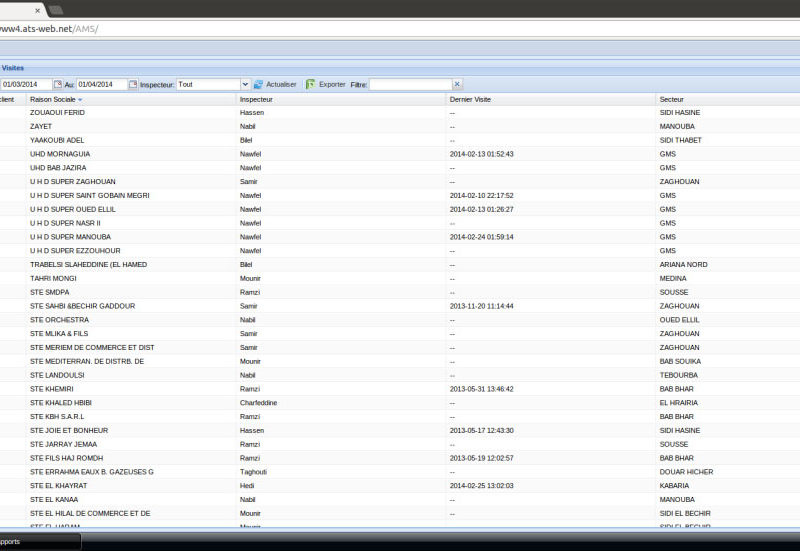The image size is (800, 551).
Task: Close the current browser tab
Action: [37, 10]
